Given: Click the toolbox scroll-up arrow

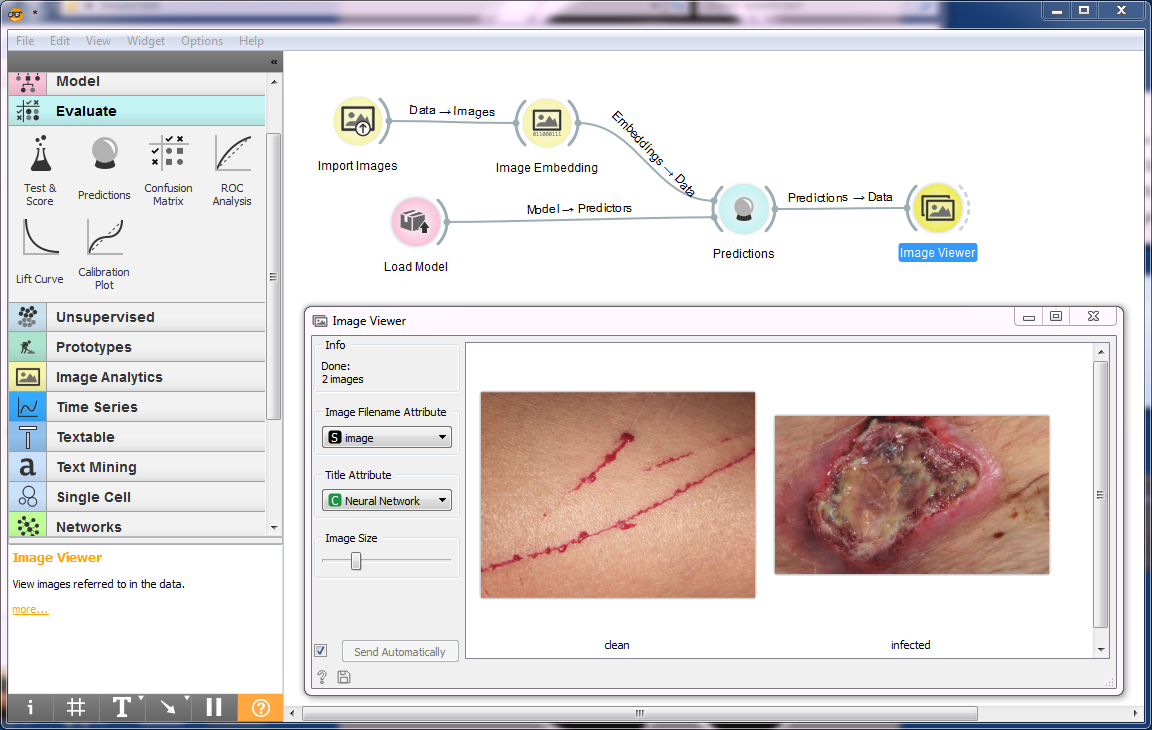Looking at the screenshot, I should 274,82.
